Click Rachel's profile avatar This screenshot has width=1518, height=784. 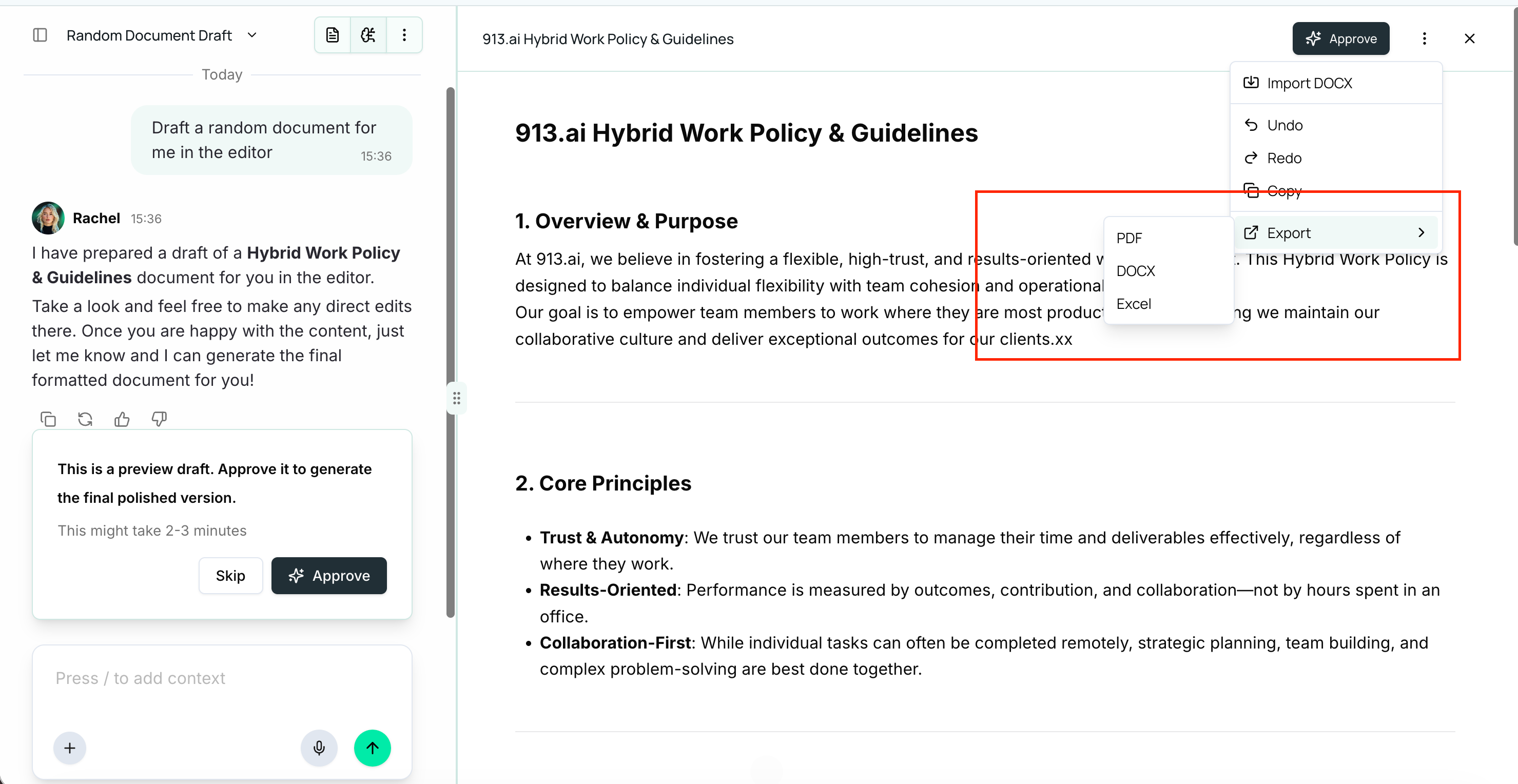(48, 218)
